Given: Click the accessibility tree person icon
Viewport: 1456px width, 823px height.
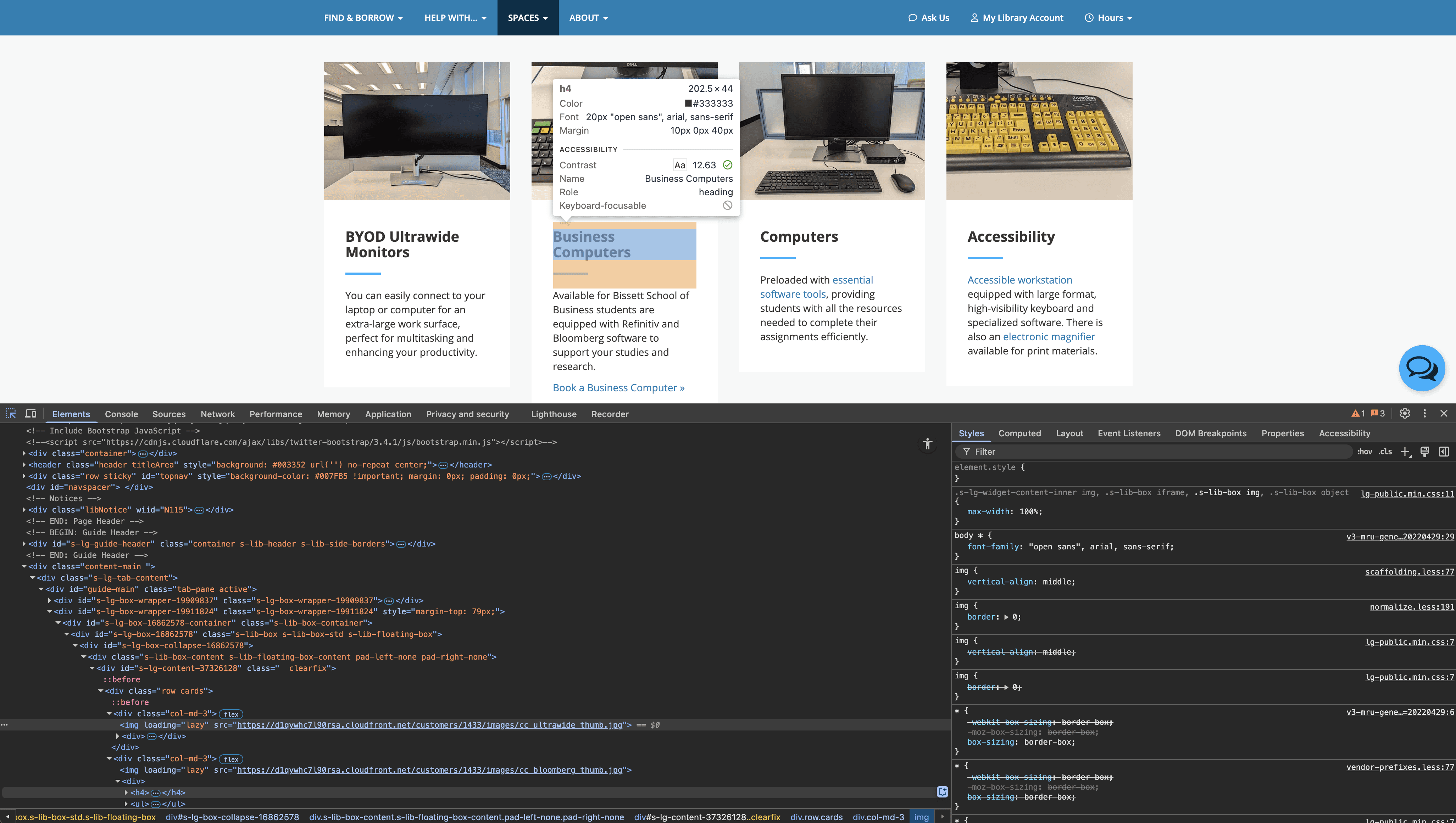Looking at the screenshot, I should point(927,444).
